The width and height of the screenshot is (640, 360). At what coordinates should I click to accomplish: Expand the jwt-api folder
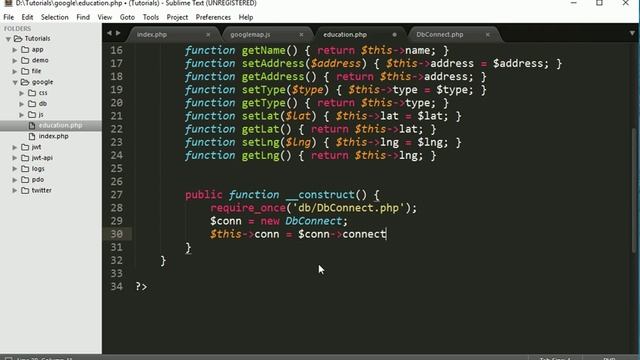coord(15,158)
